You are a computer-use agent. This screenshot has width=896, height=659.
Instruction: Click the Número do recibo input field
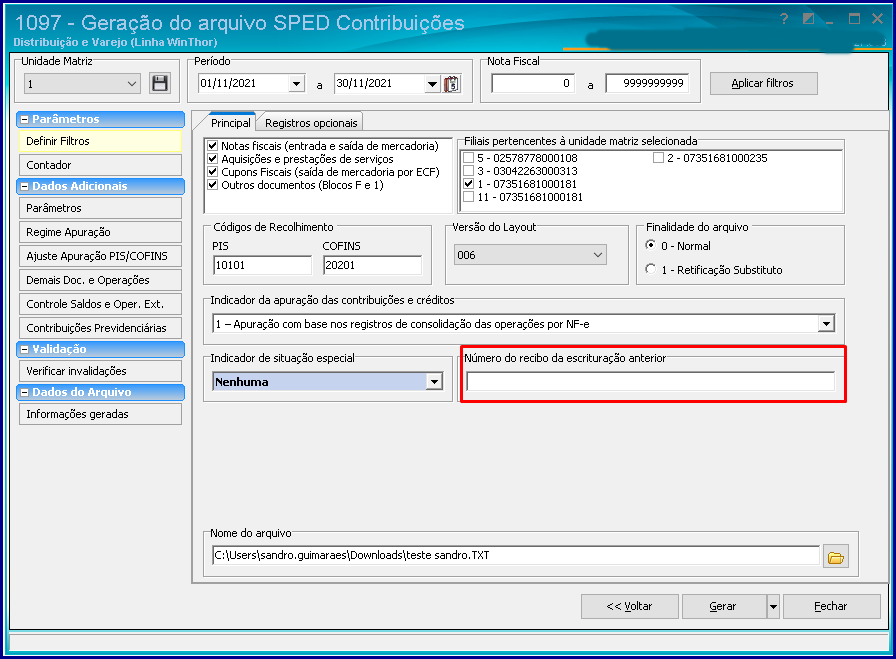coord(650,381)
